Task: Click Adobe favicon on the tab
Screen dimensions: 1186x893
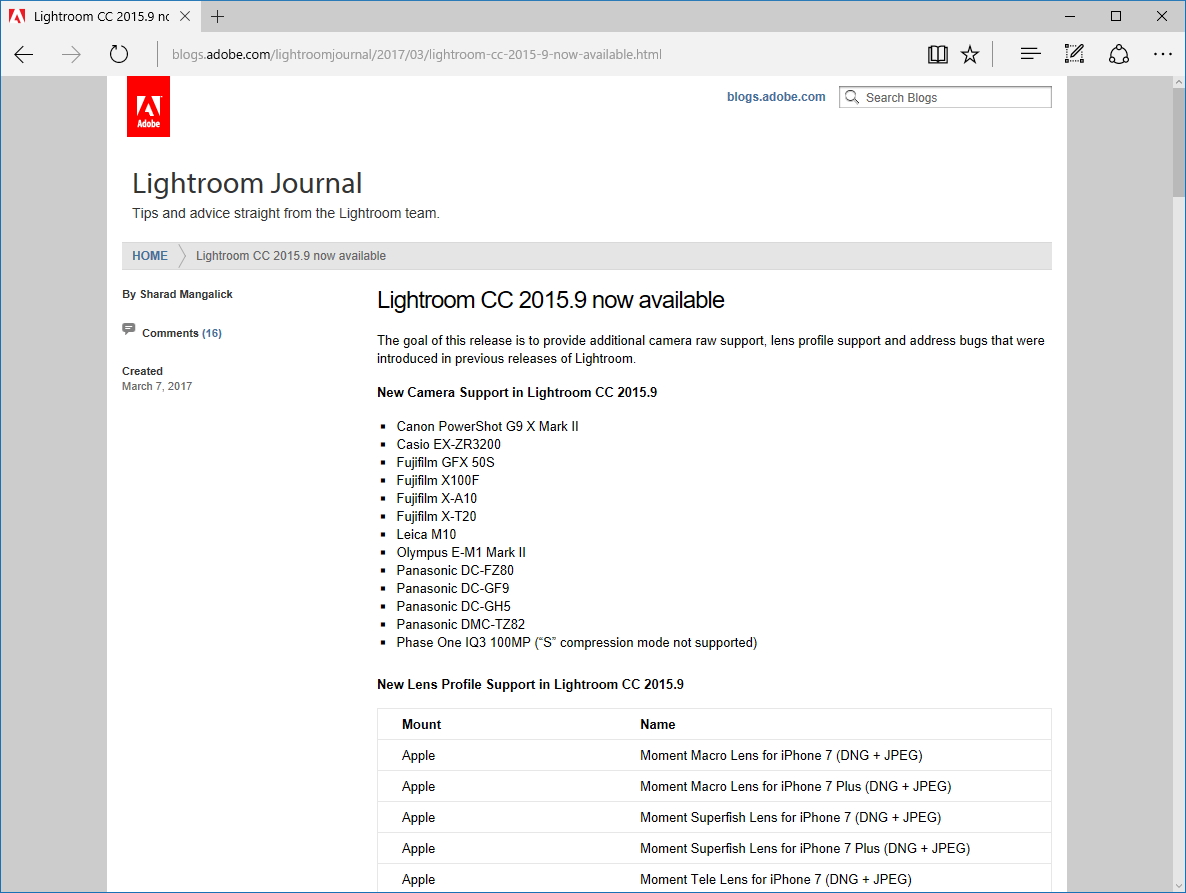Action: coord(17,16)
